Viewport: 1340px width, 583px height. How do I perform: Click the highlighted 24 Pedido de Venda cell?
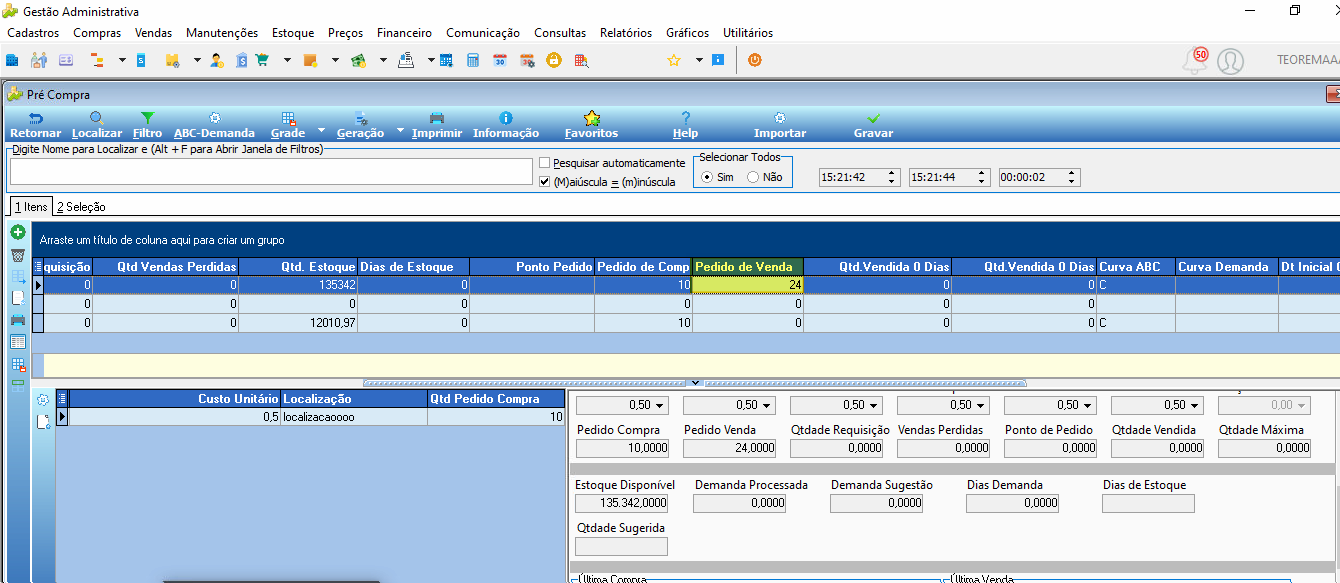tap(748, 285)
